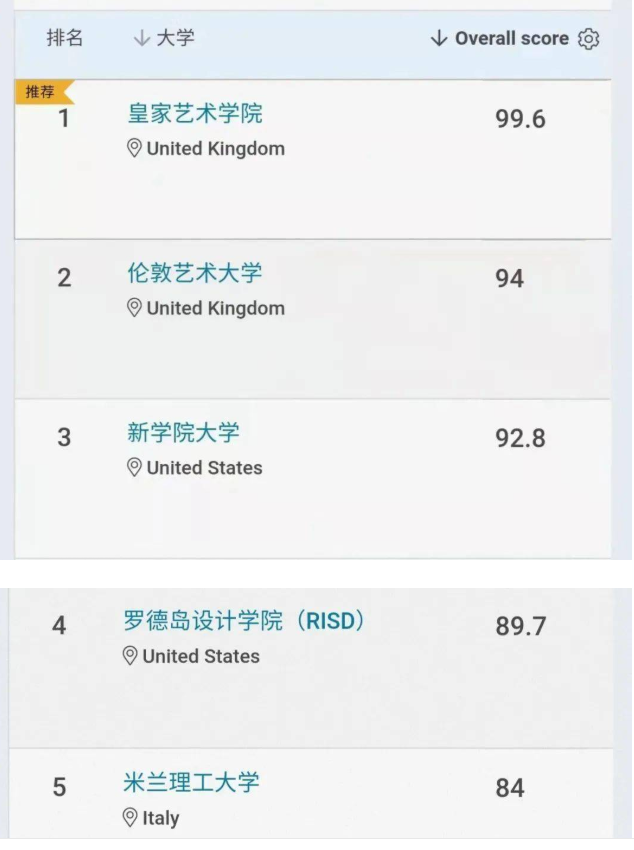Select the rank 3 row number
This screenshot has width=634, height=850.
point(64,437)
